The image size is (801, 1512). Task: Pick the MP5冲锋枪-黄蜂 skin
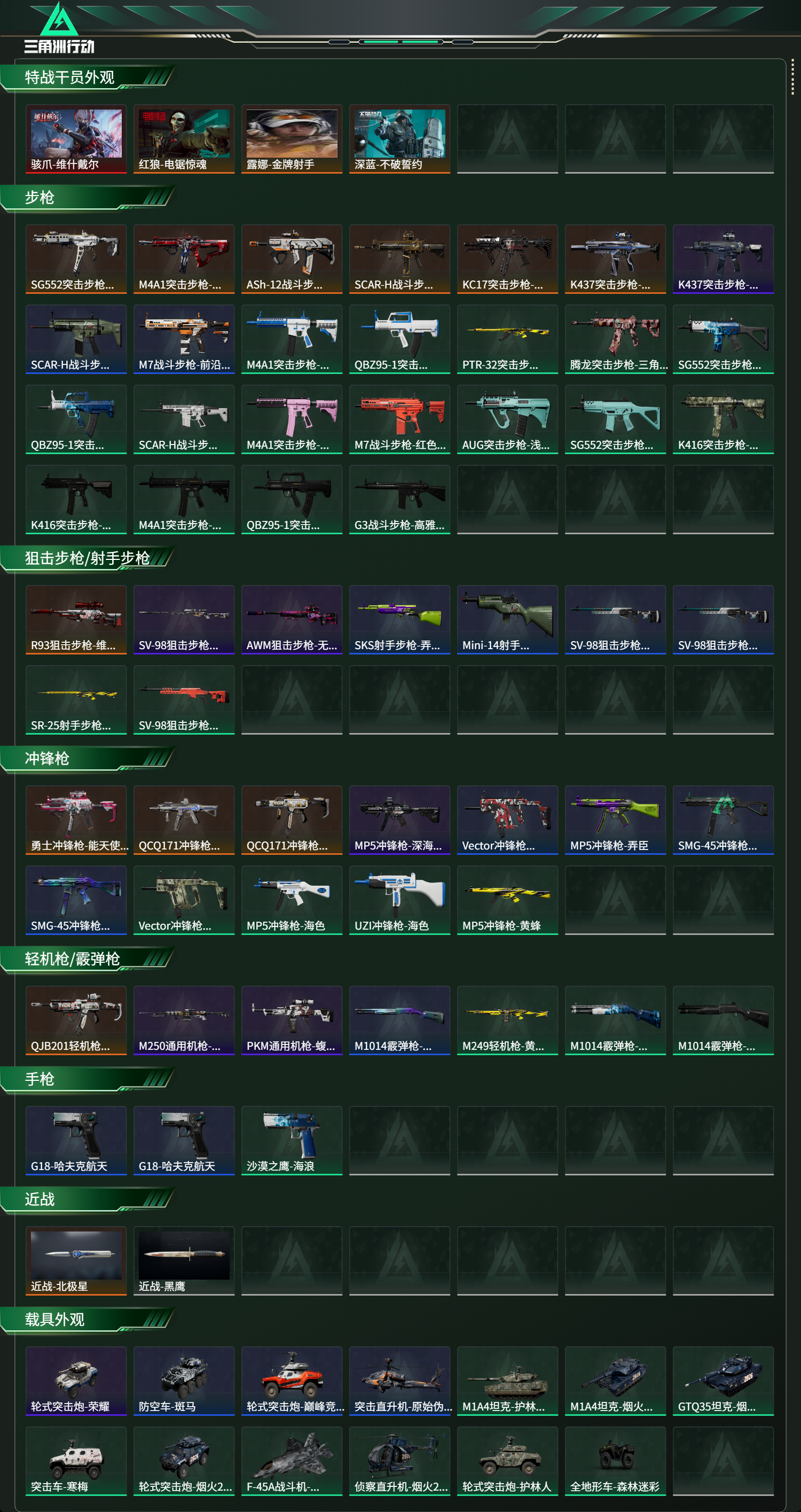508,900
